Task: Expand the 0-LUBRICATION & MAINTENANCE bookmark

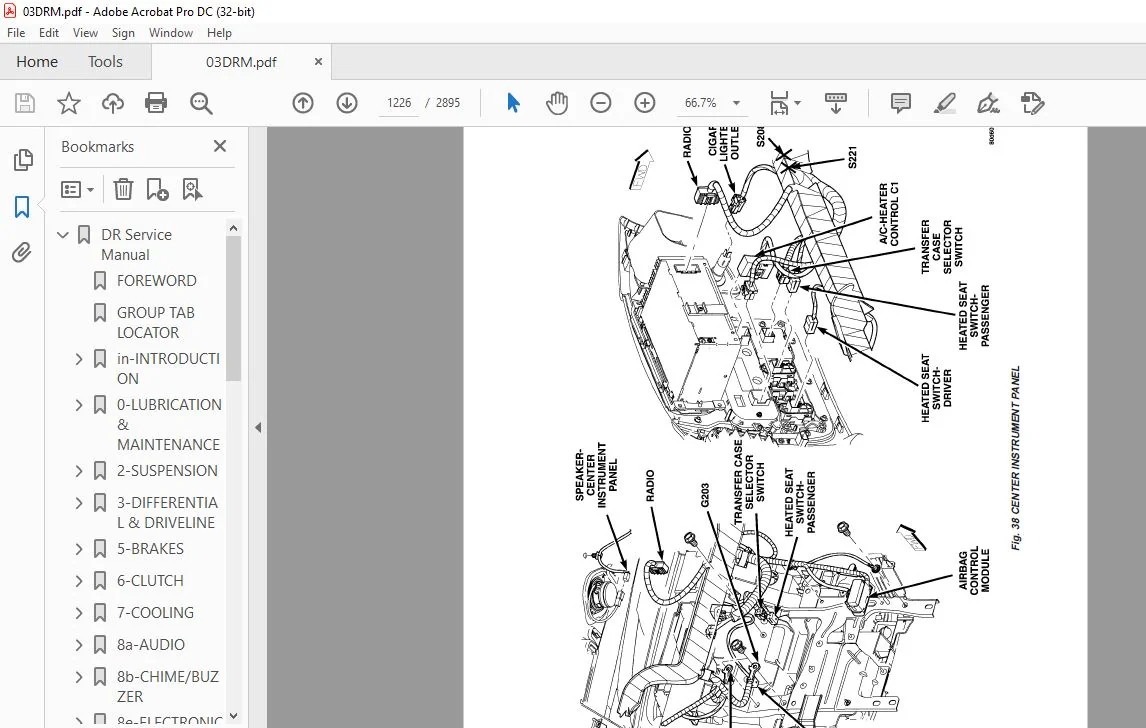Action: [x=79, y=405]
